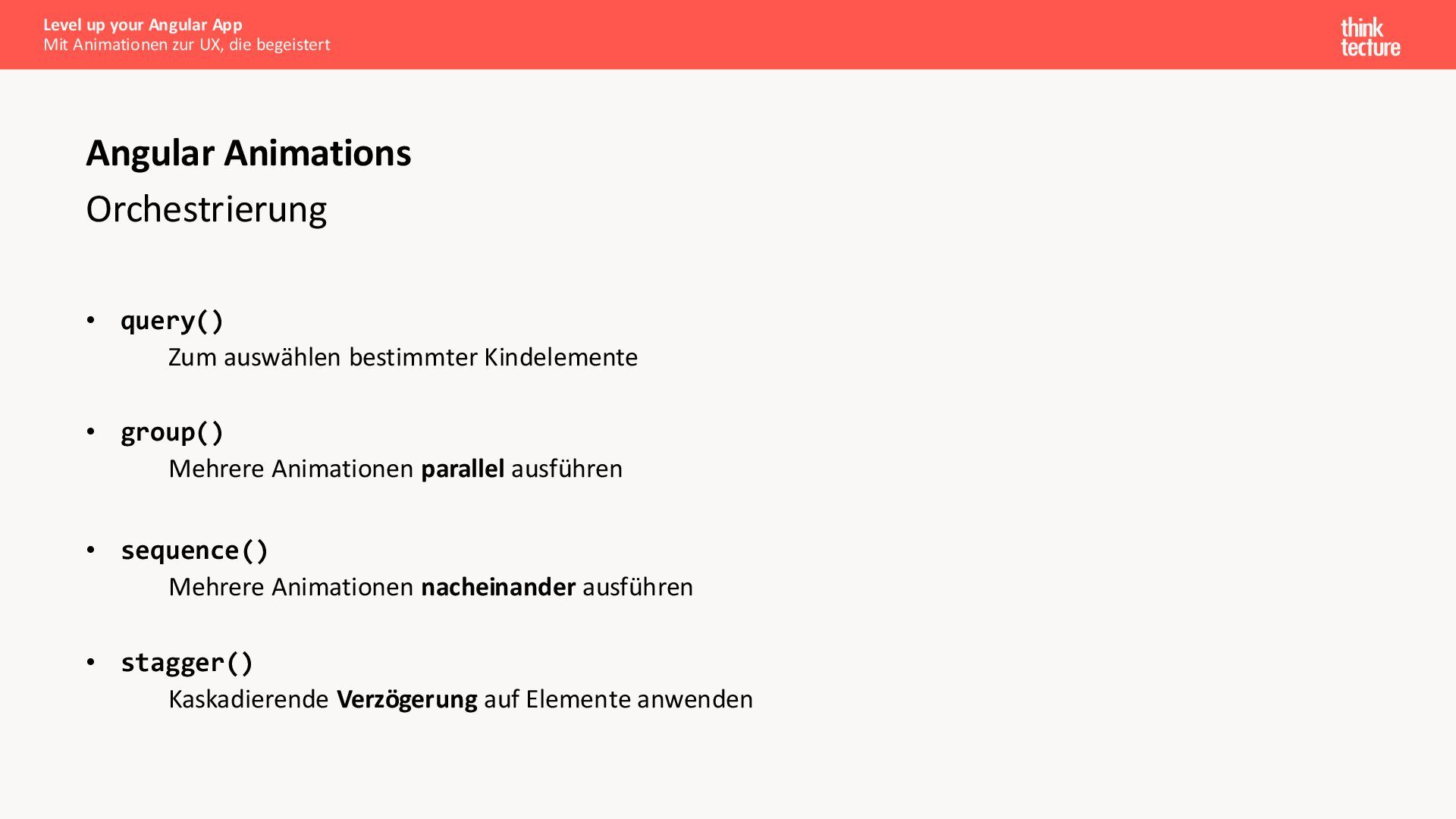Click the bold word 'parallel'
Screen dimensions: 1456x819
coord(462,469)
